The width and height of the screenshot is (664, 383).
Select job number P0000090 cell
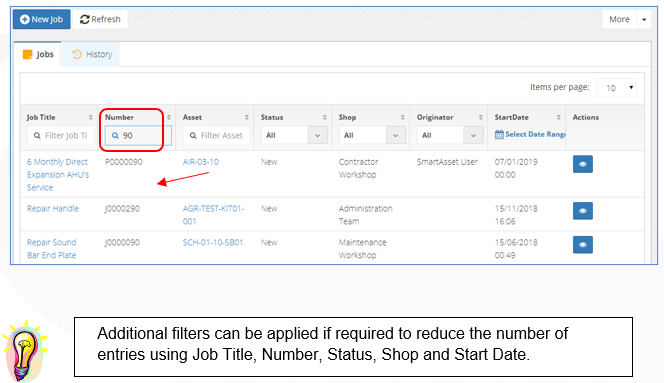(x=124, y=162)
